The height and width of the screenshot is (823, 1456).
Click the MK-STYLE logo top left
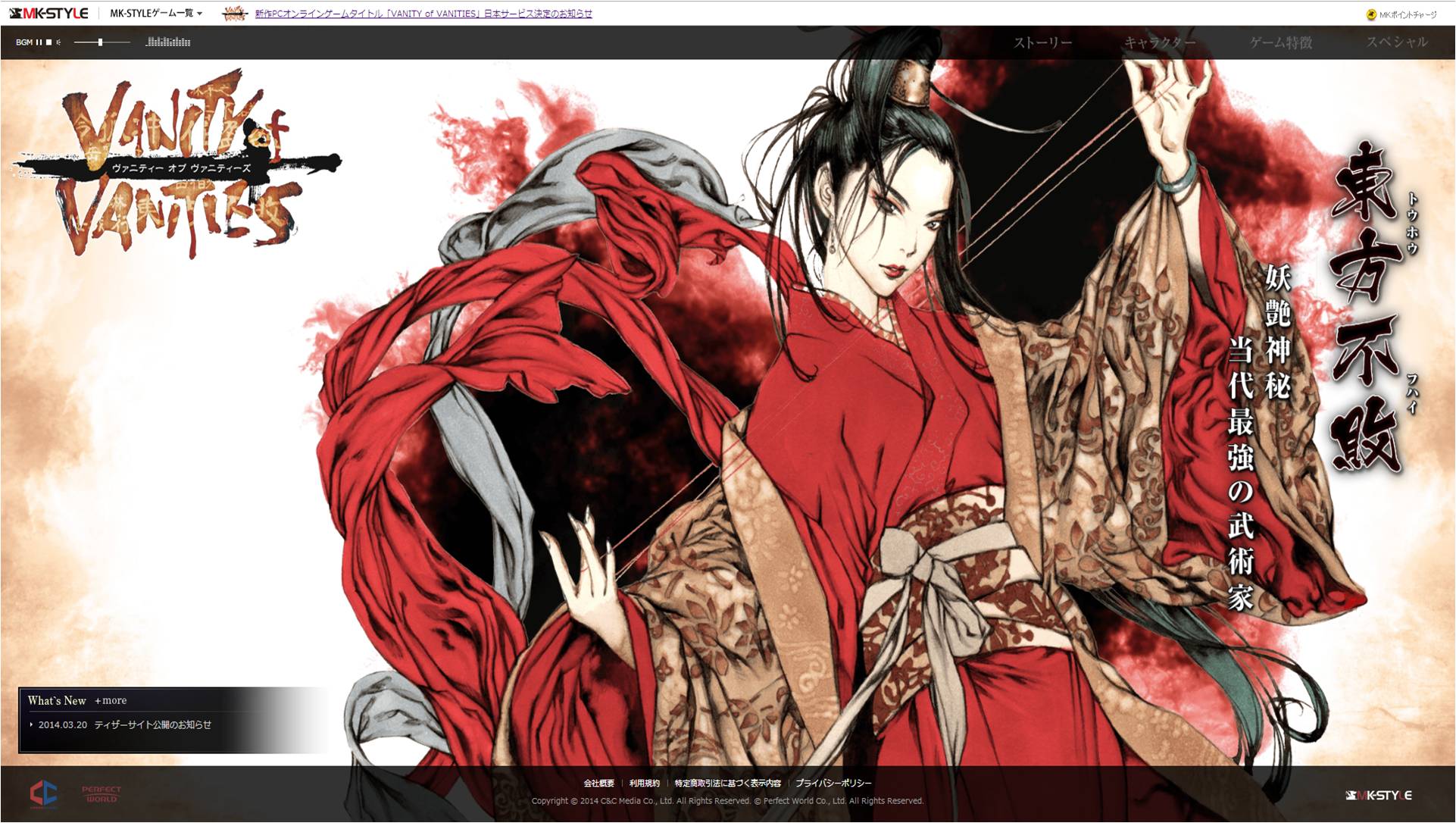48,14
